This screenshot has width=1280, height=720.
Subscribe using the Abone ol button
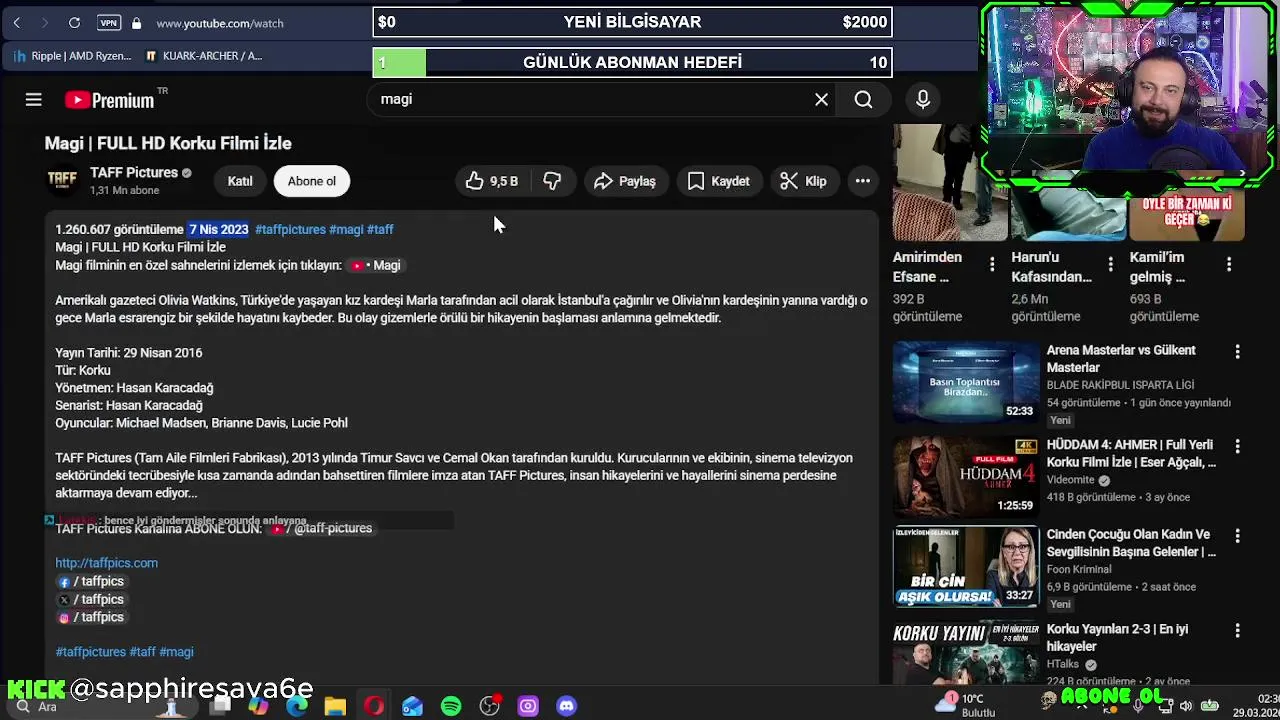click(312, 181)
